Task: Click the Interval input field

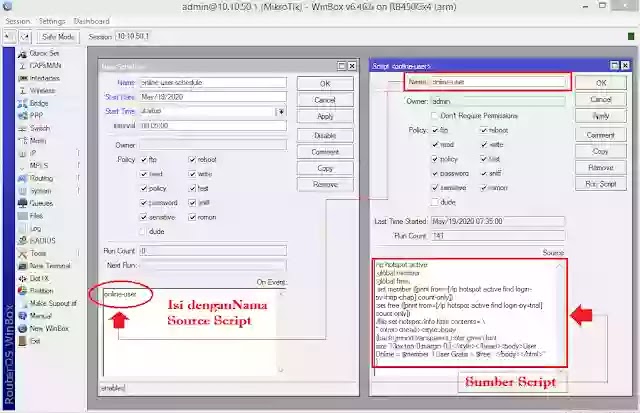Action: click(213, 126)
